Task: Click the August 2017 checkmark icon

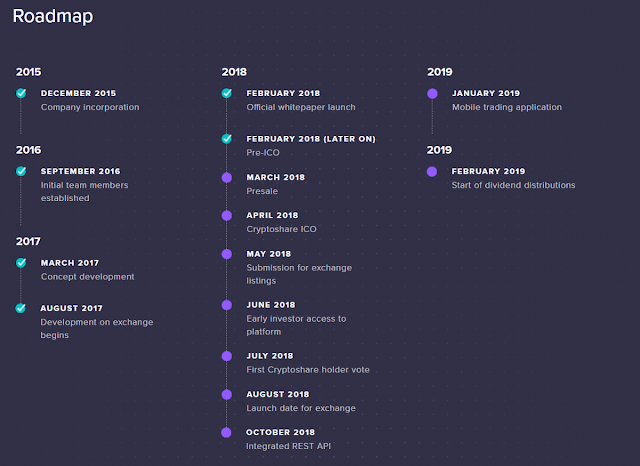Action: 21,308
